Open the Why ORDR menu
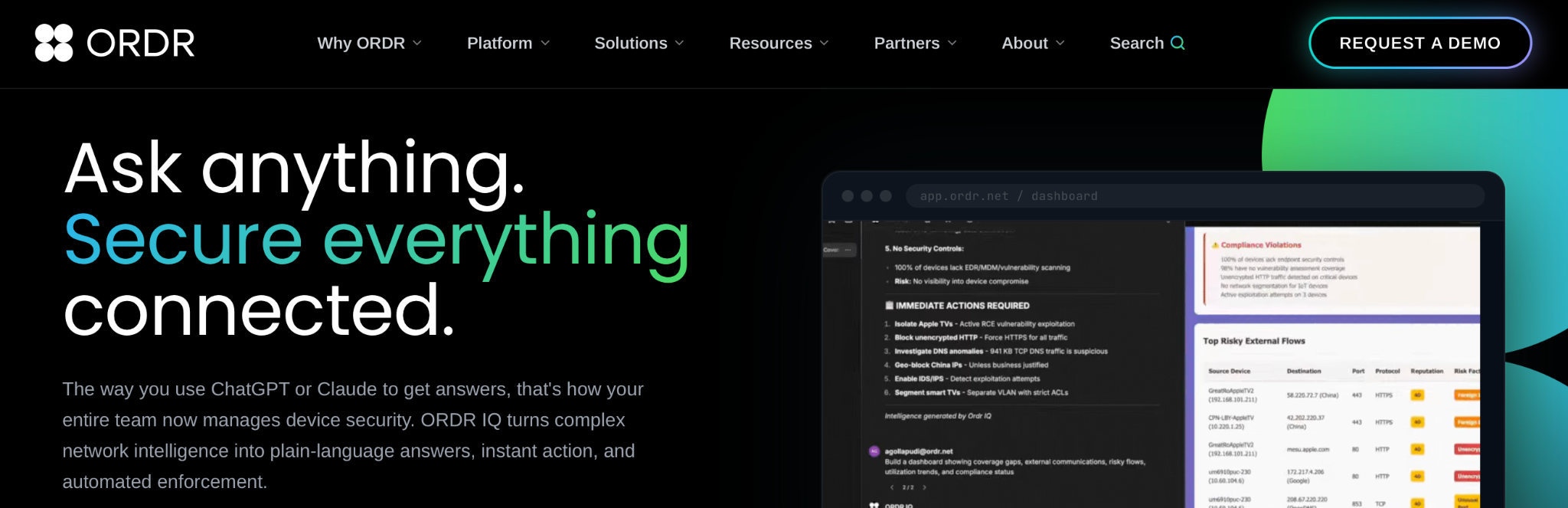The image size is (1568, 508). point(369,43)
